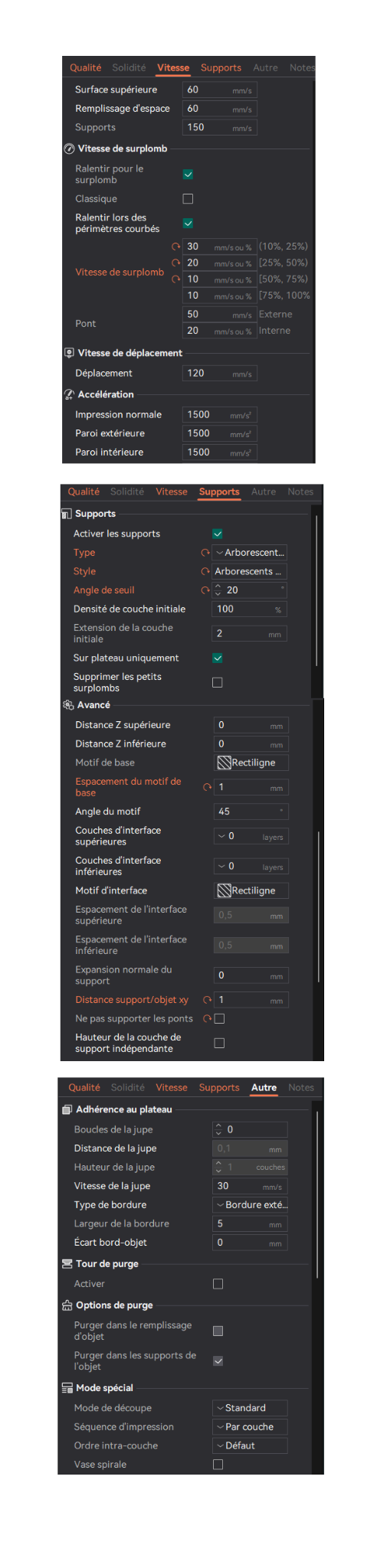Enable the Vase spirale checkbox
Image resolution: width=377 pixels, height=1568 pixels.
point(218,1464)
